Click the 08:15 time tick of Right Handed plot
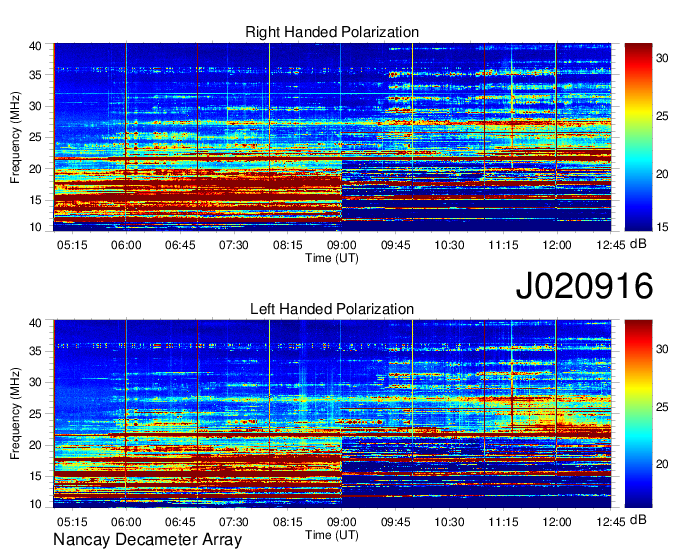The width and height of the screenshot is (680, 552). pos(288,245)
